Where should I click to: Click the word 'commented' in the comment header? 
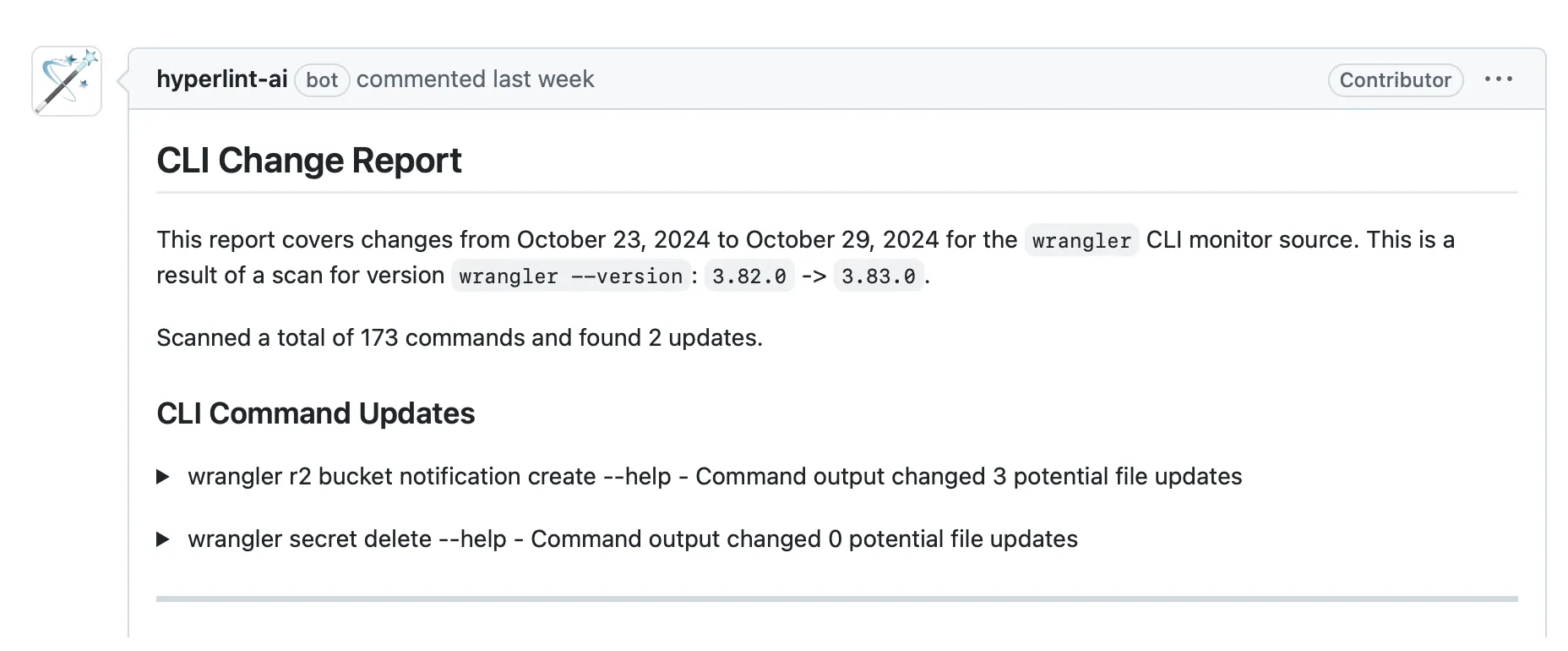point(420,79)
